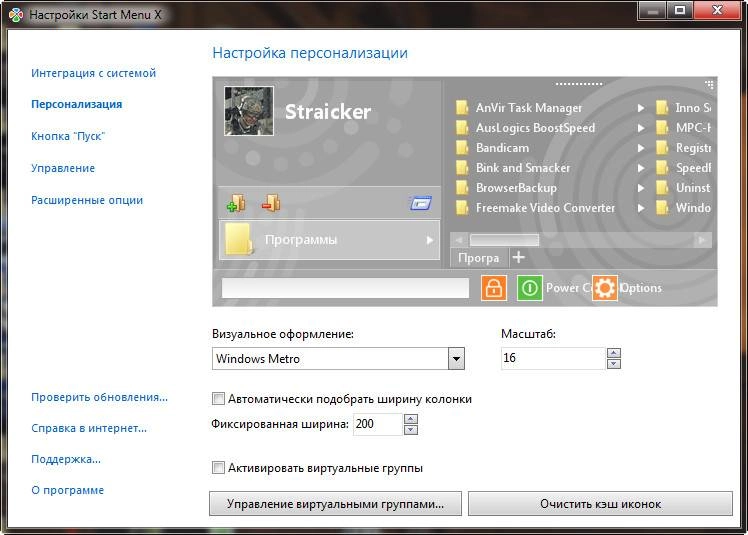Click the Поддержка link

coord(66,459)
